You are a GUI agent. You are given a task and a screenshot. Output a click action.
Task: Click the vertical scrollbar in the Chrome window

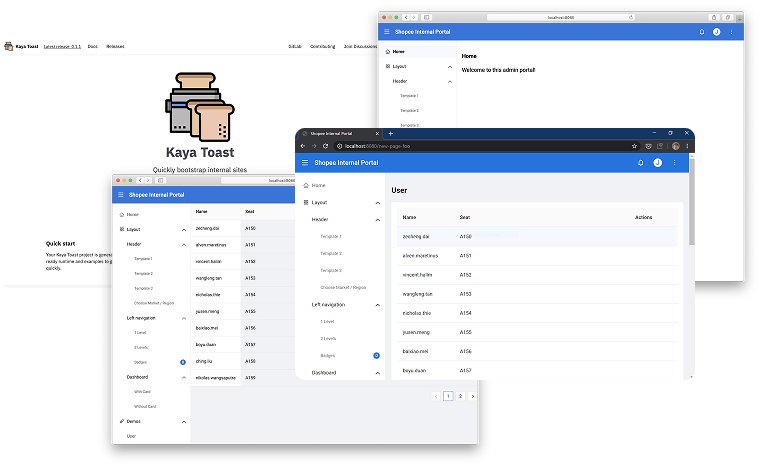coord(692,201)
